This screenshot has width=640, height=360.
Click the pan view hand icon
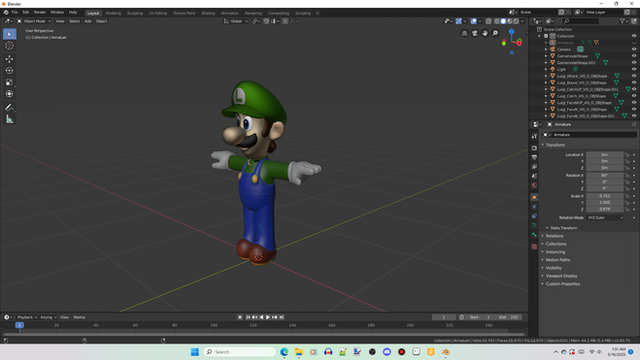485,33
